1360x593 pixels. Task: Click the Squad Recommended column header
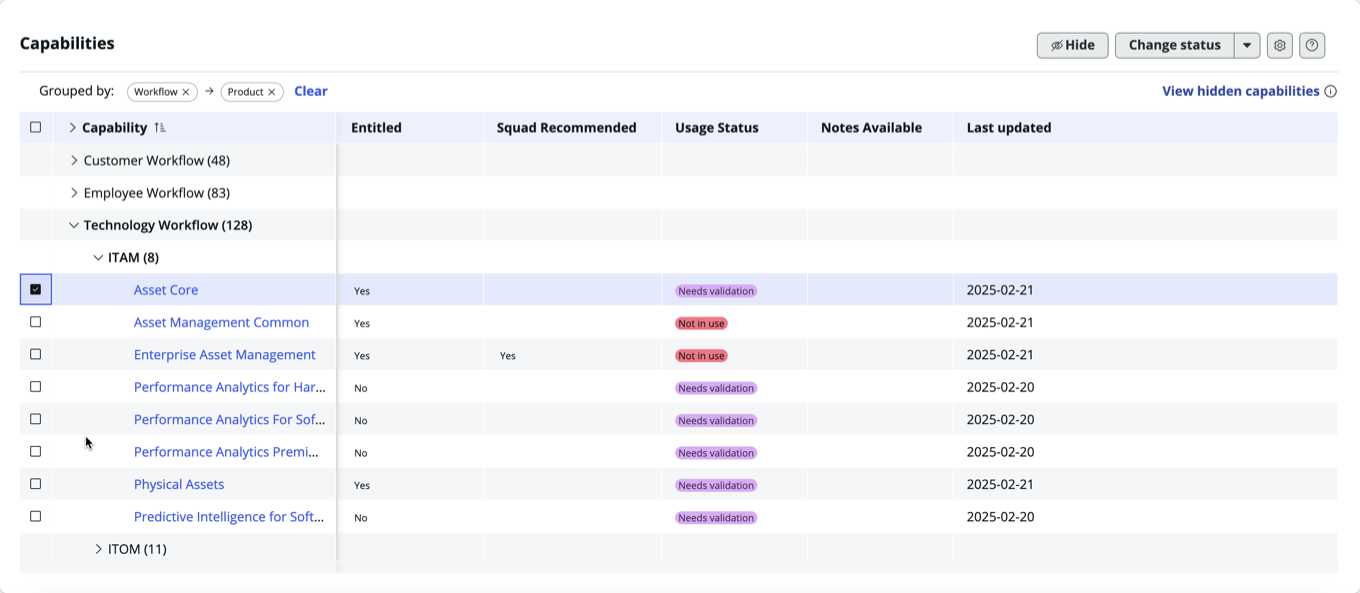click(566, 128)
